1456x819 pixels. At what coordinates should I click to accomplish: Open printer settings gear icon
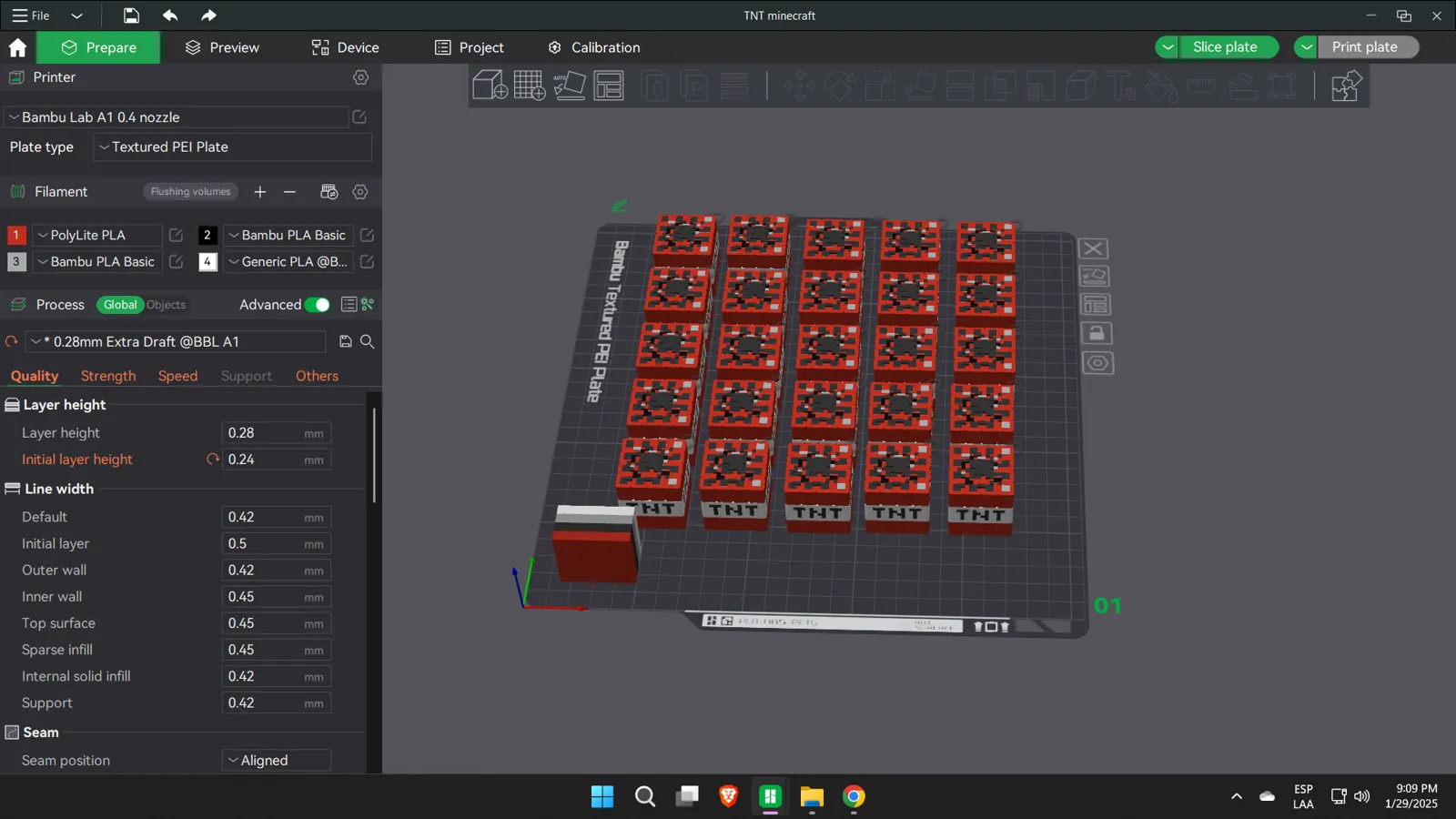coord(361,77)
